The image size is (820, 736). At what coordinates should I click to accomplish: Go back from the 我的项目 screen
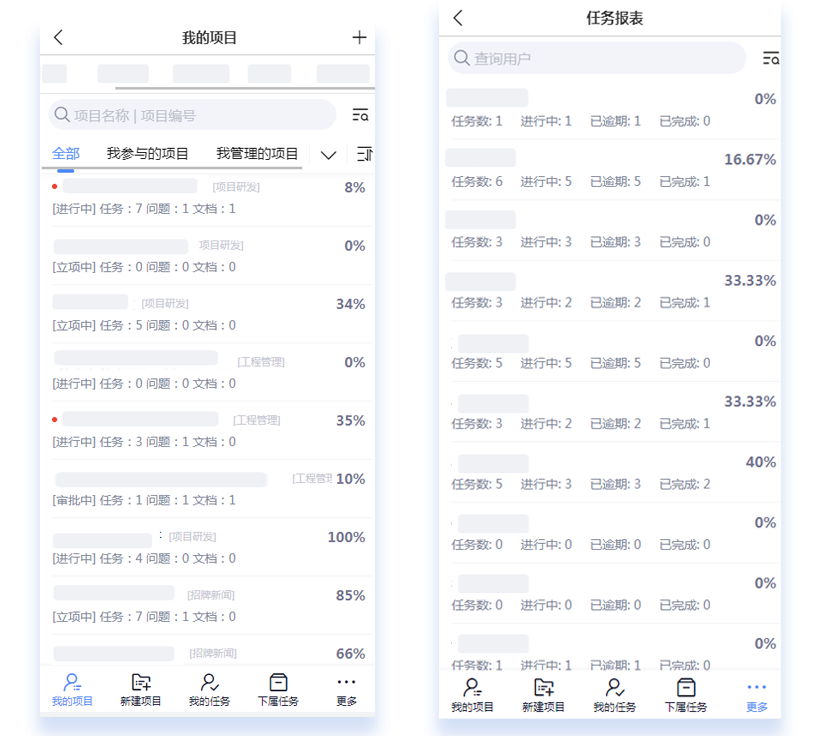pyautogui.click(x=59, y=37)
